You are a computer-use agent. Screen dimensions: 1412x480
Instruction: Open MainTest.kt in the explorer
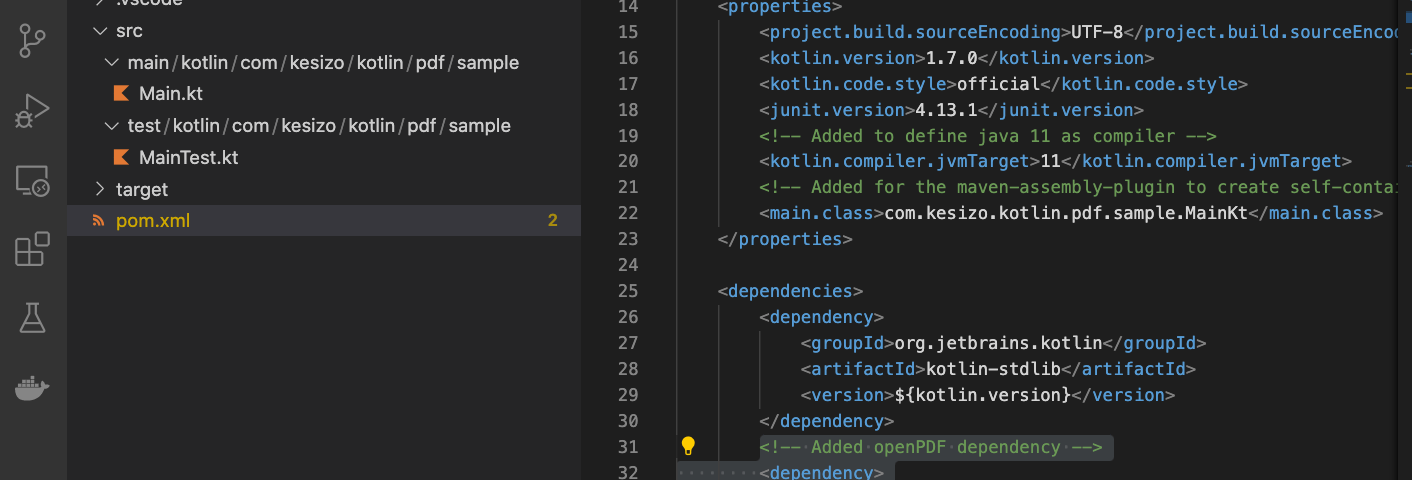point(189,158)
